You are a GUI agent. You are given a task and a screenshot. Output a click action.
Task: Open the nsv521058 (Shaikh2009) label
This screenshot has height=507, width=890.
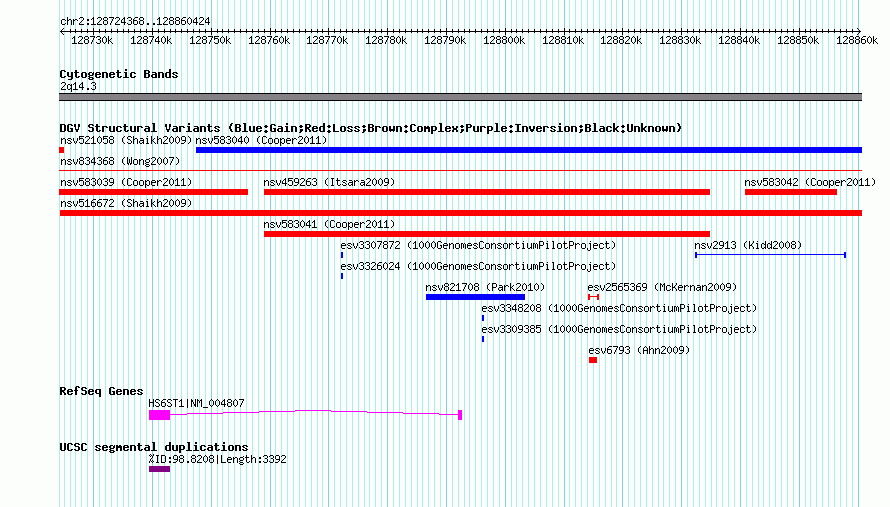click(x=126, y=140)
